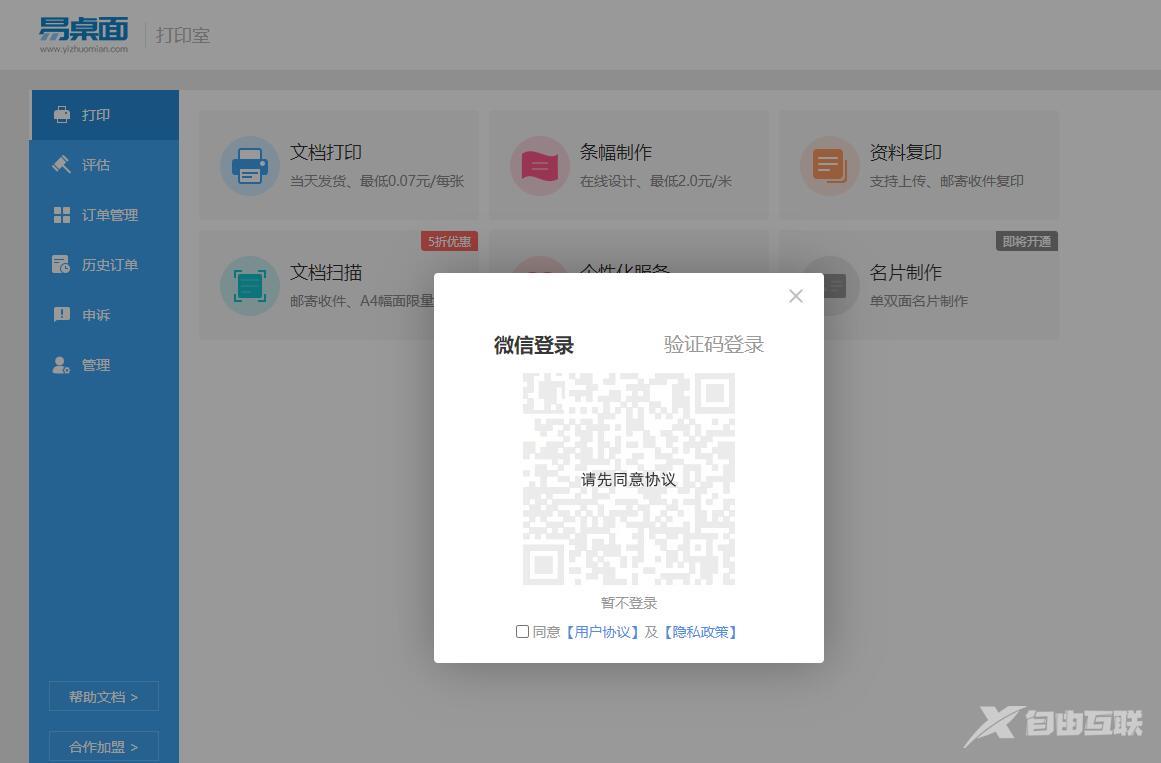Open 订单管理 in the sidebar
This screenshot has width=1161, height=763.
(104, 215)
